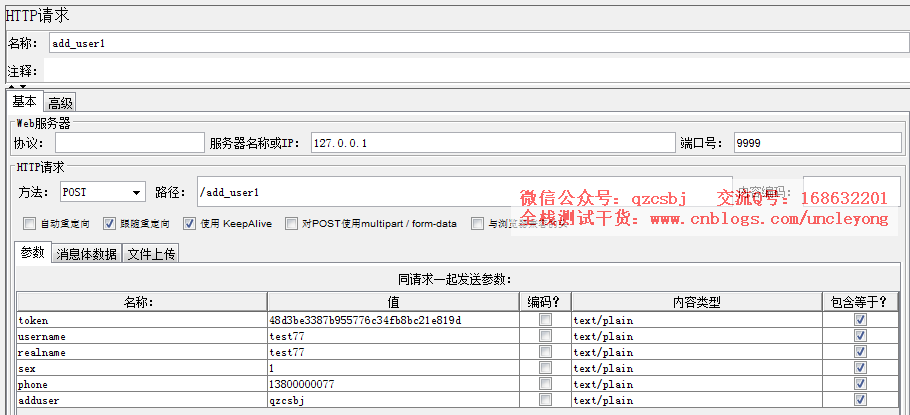
Task: Select the 参数 tab
Action: pos(32,253)
